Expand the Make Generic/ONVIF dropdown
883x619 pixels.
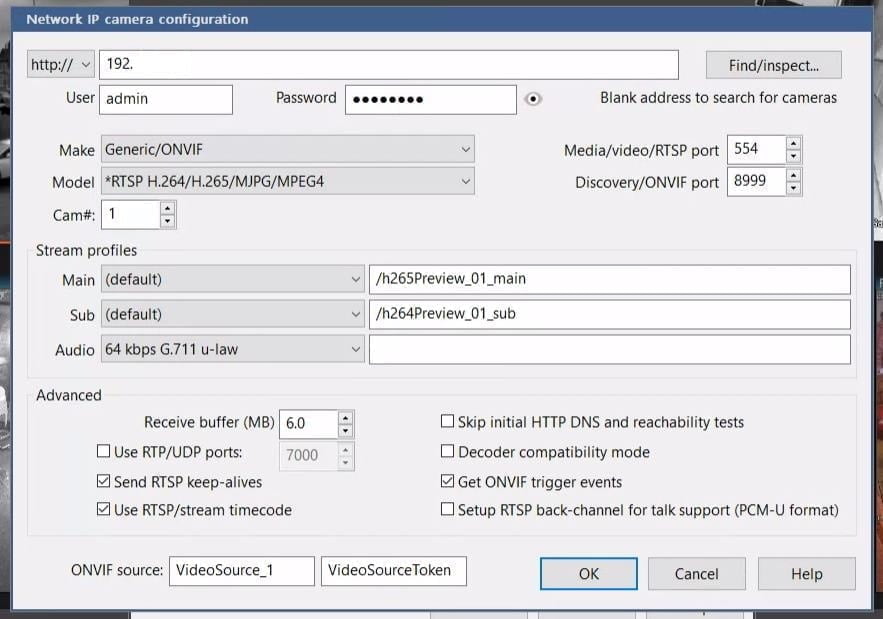coord(287,150)
